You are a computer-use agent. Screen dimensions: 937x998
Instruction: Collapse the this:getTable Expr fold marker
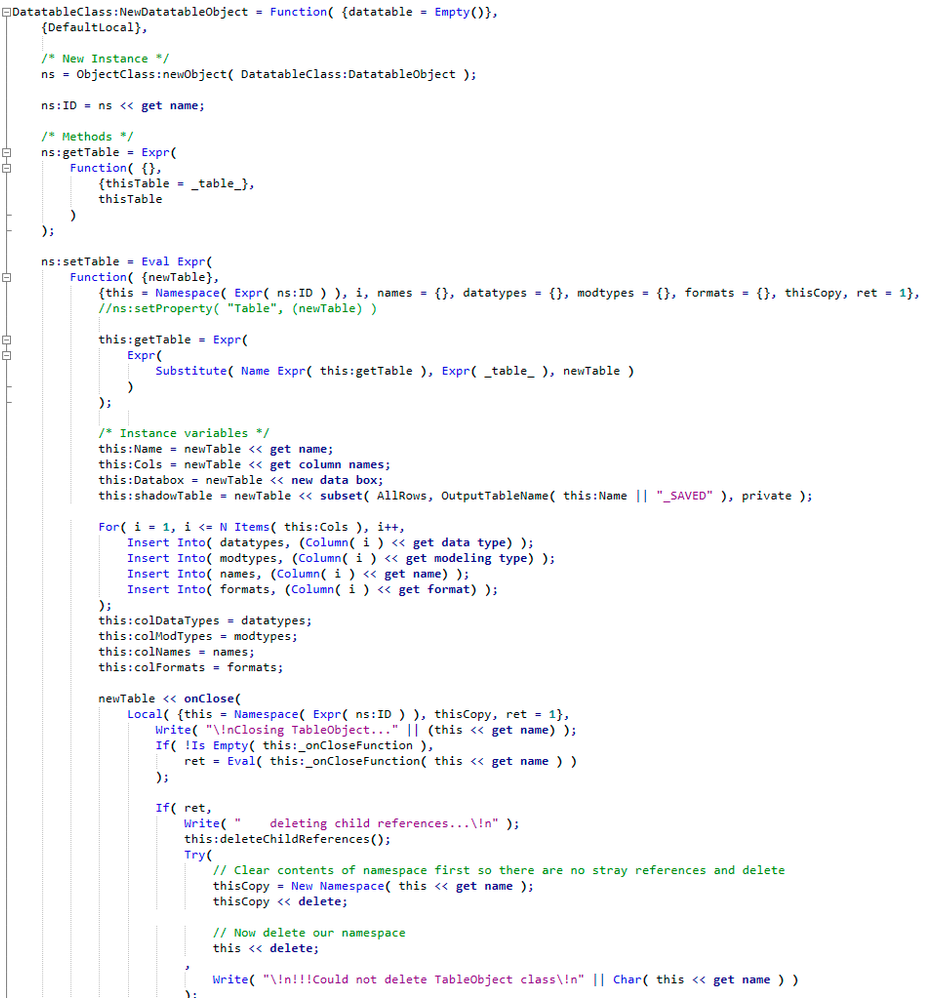[6, 340]
